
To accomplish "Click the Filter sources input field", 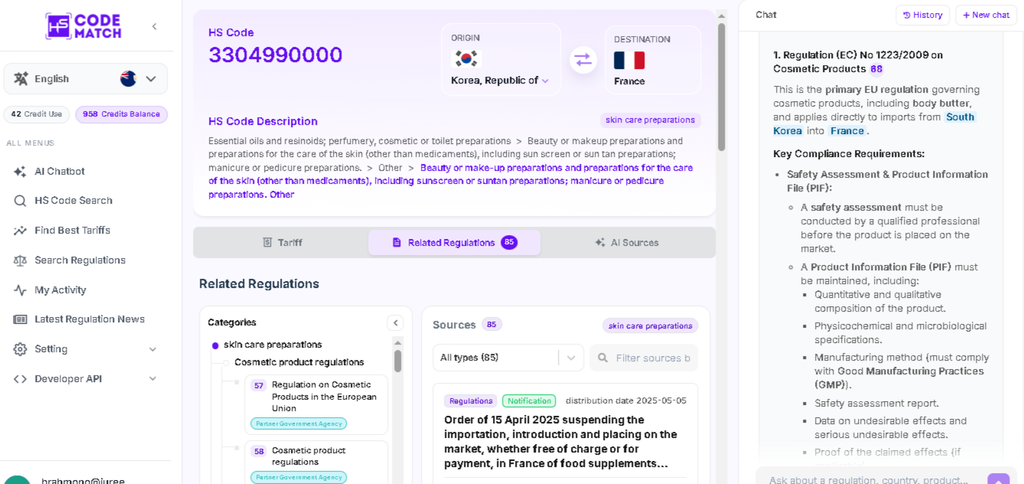I will [x=644, y=358].
